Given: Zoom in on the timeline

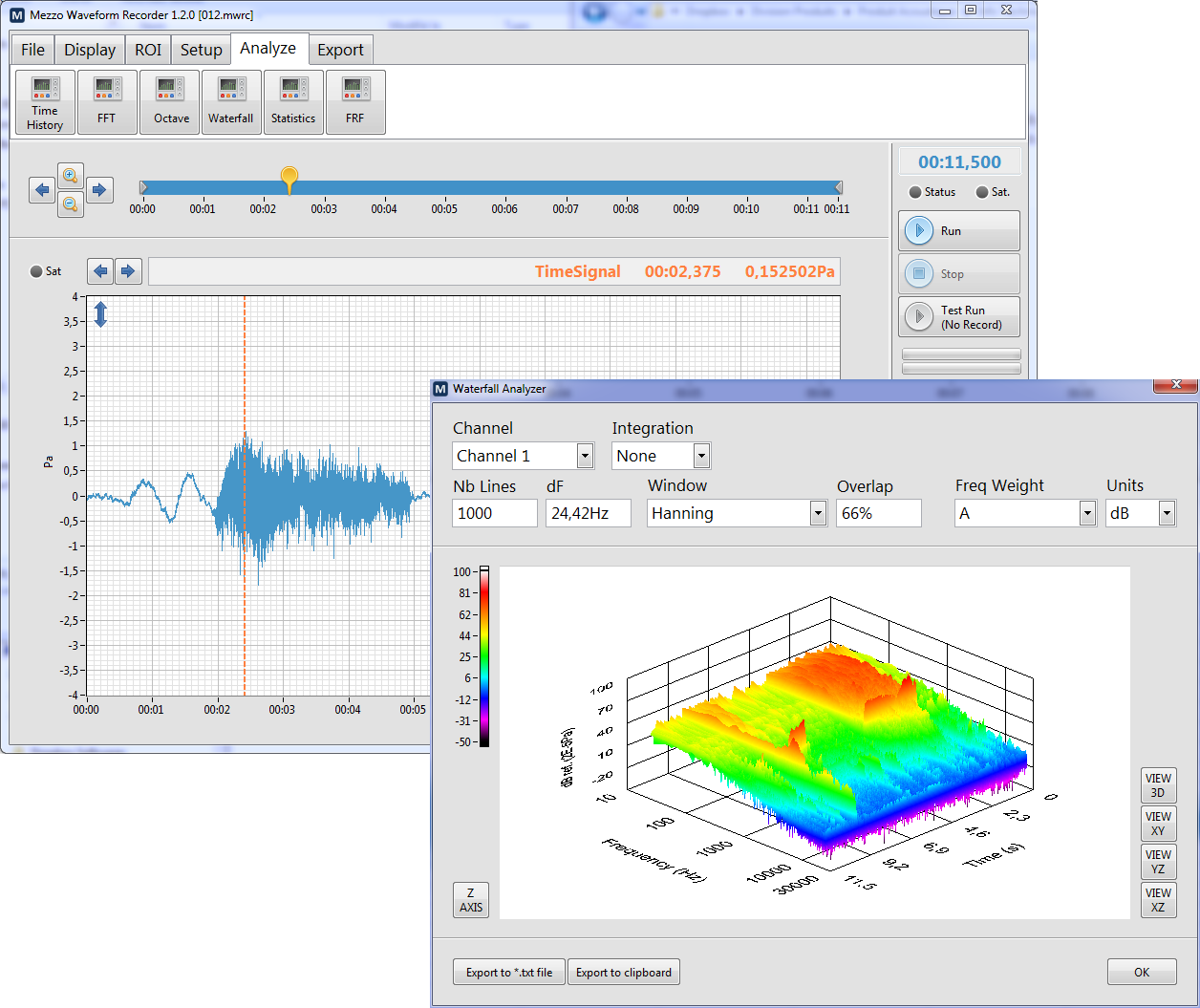Looking at the screenshot, I should (x=70, y=176).
